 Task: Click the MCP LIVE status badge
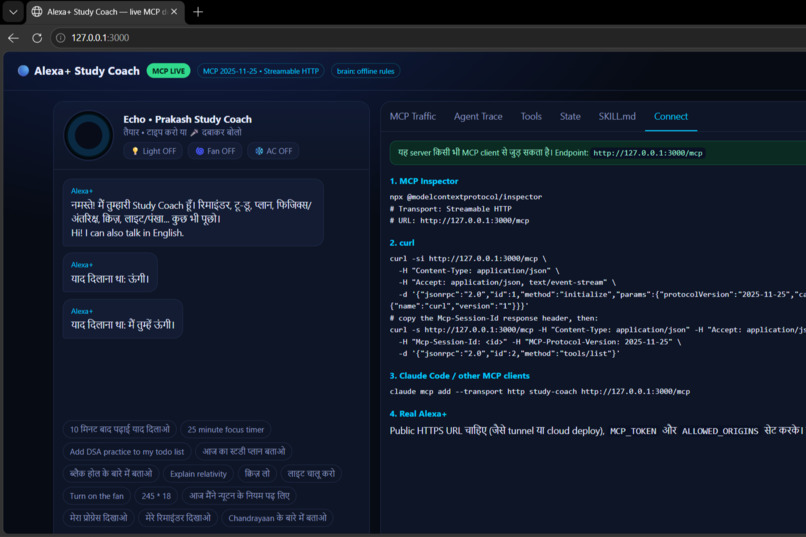click(x=169, y=71)
